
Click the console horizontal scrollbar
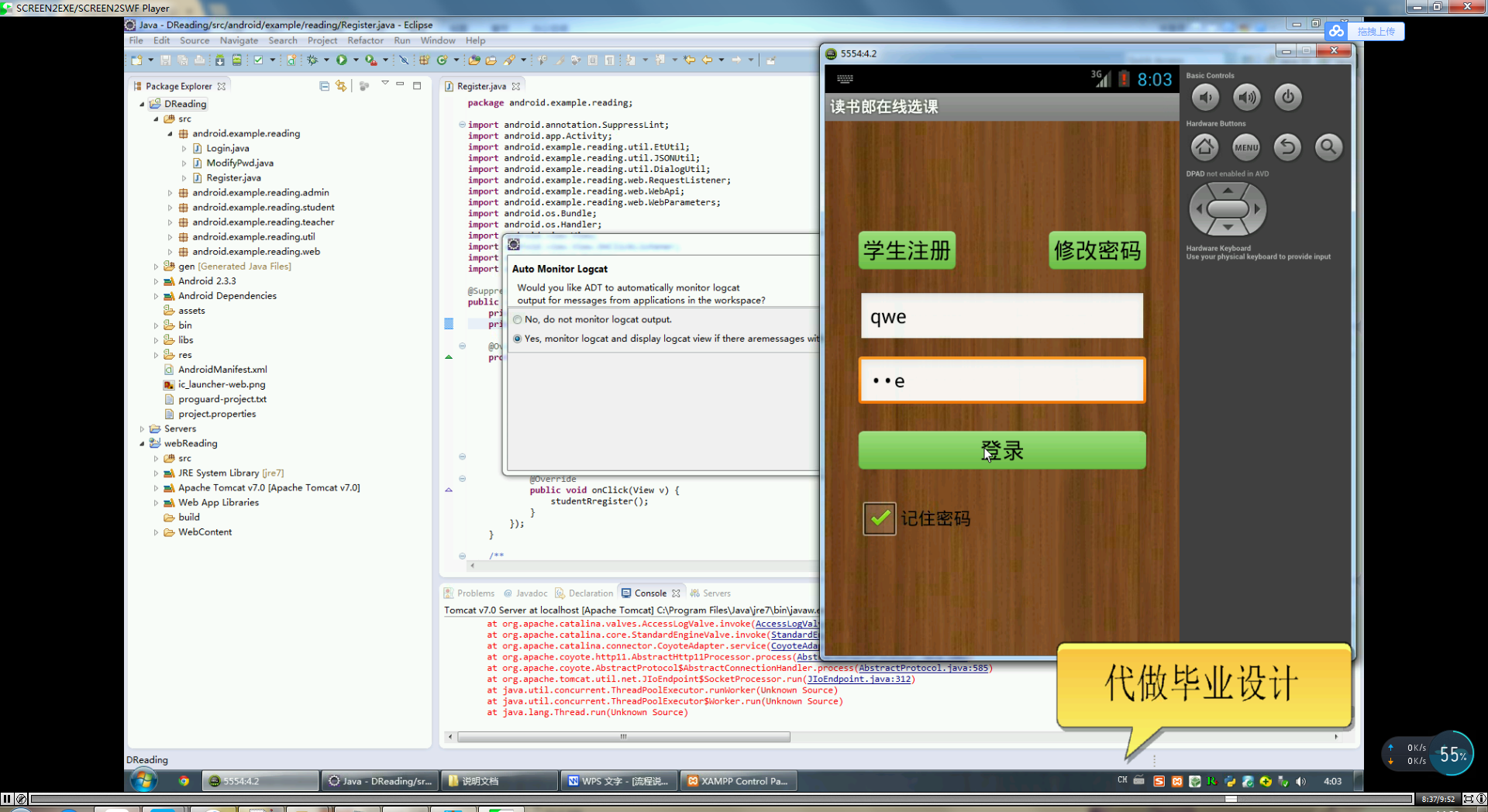point(624,737)
